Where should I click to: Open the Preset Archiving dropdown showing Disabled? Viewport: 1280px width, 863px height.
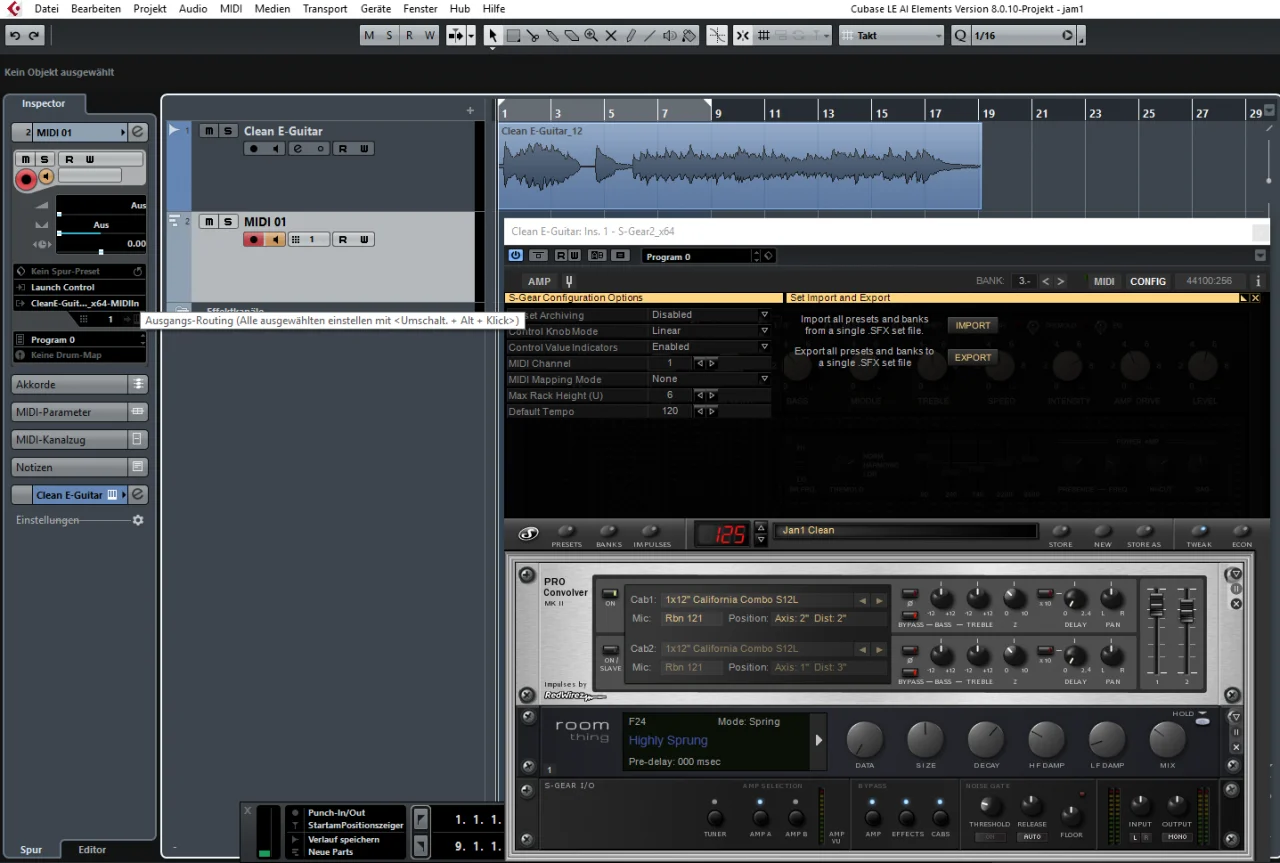(x=709, y=315)
